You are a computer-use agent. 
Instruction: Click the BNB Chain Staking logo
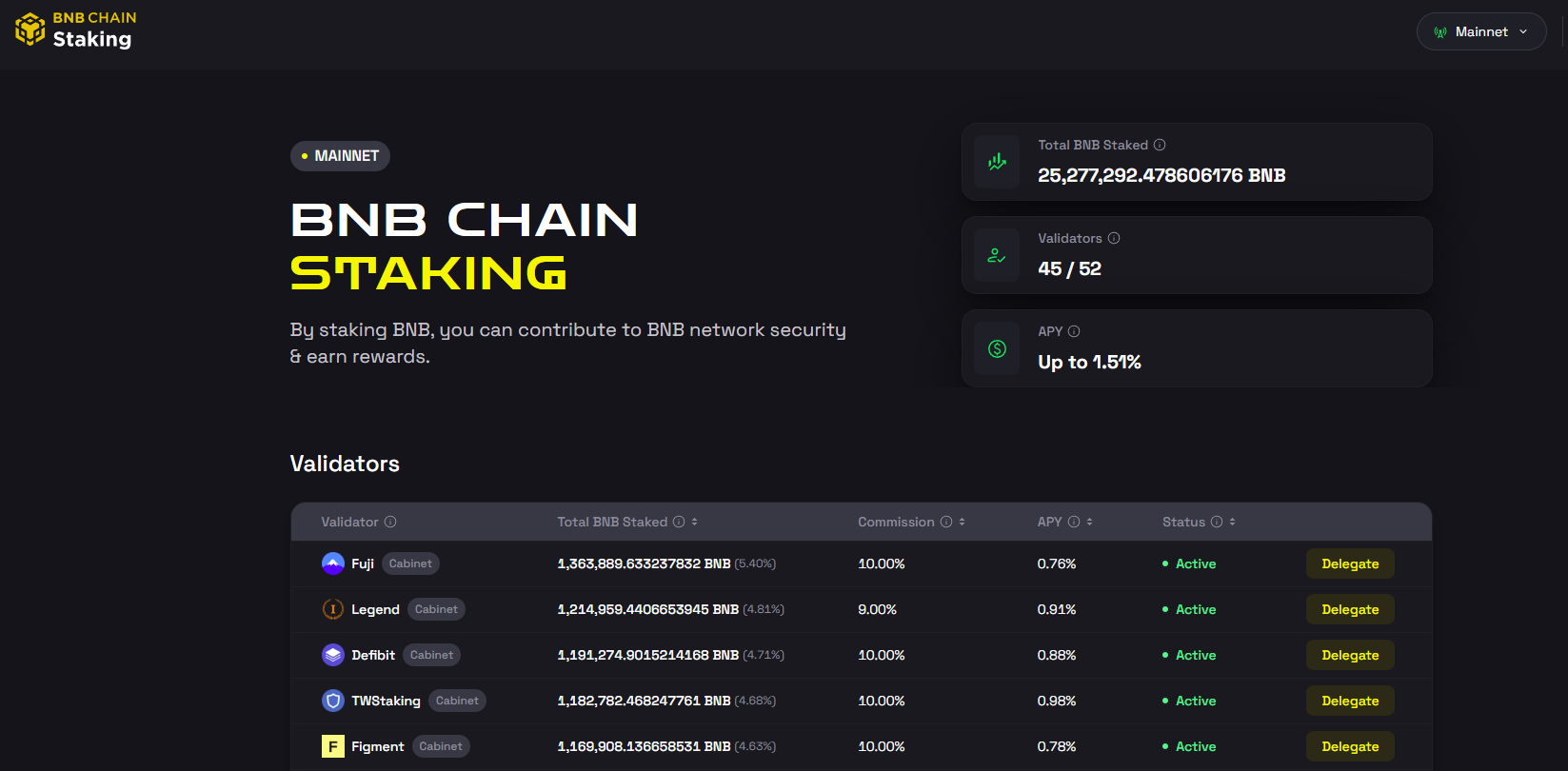tap(74, 30)
